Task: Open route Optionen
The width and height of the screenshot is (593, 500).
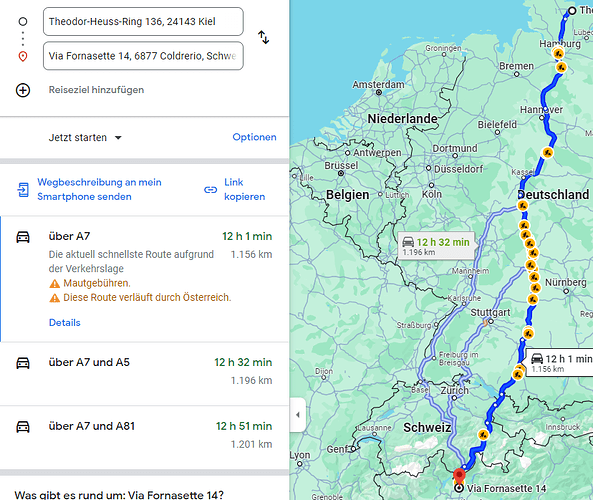Action: point(254,137)
